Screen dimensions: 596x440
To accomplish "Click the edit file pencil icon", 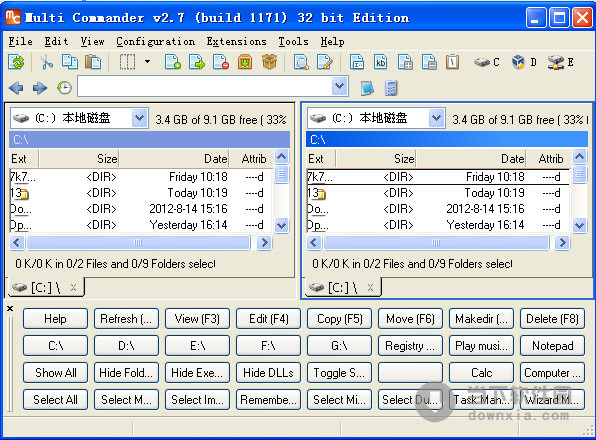I will 325,62.
